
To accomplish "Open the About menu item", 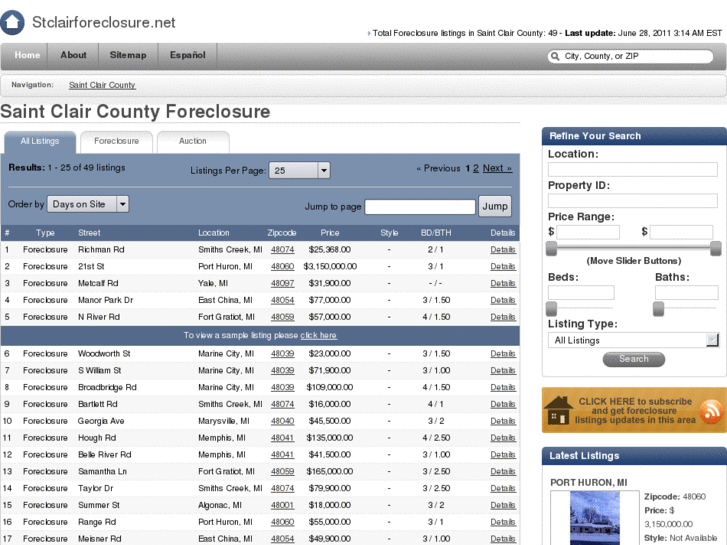I will point(73,55).
